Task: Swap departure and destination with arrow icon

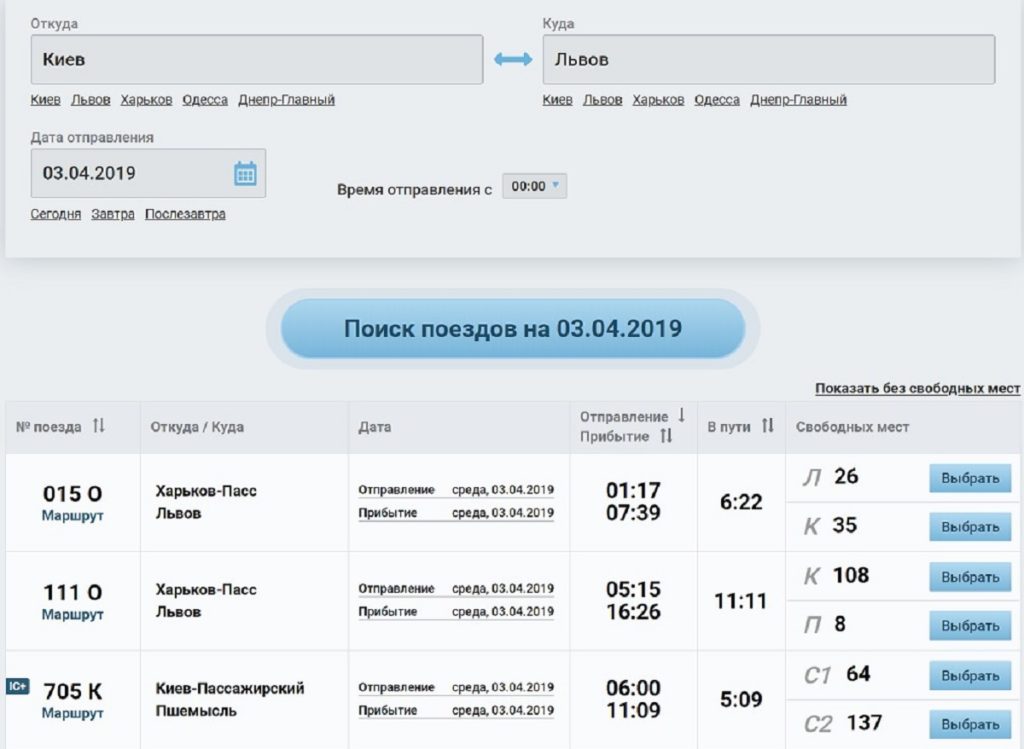Action: pyautogui.click(x=513, y=60)
